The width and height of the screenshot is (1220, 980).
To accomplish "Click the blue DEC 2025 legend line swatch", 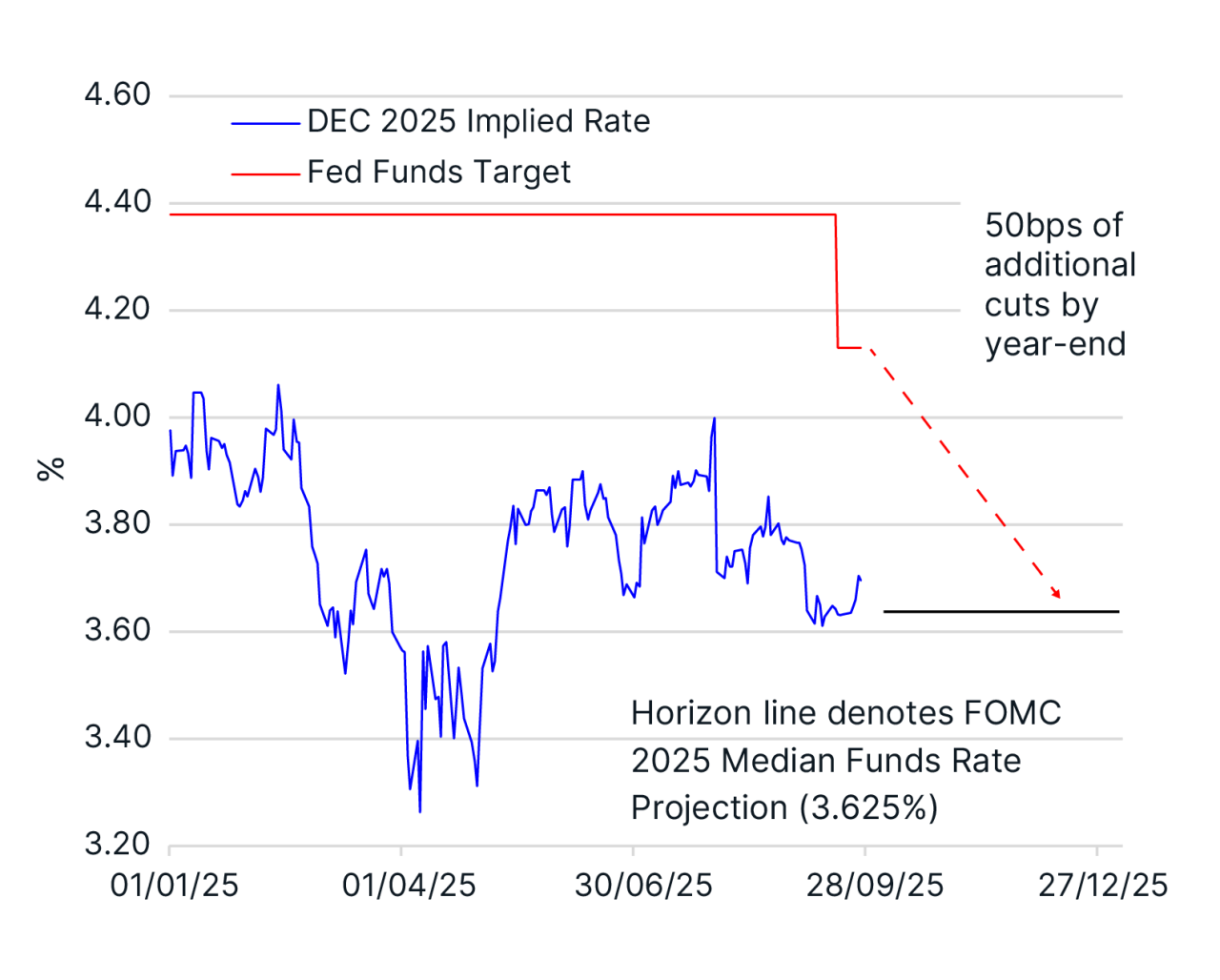I will [265, 123].
